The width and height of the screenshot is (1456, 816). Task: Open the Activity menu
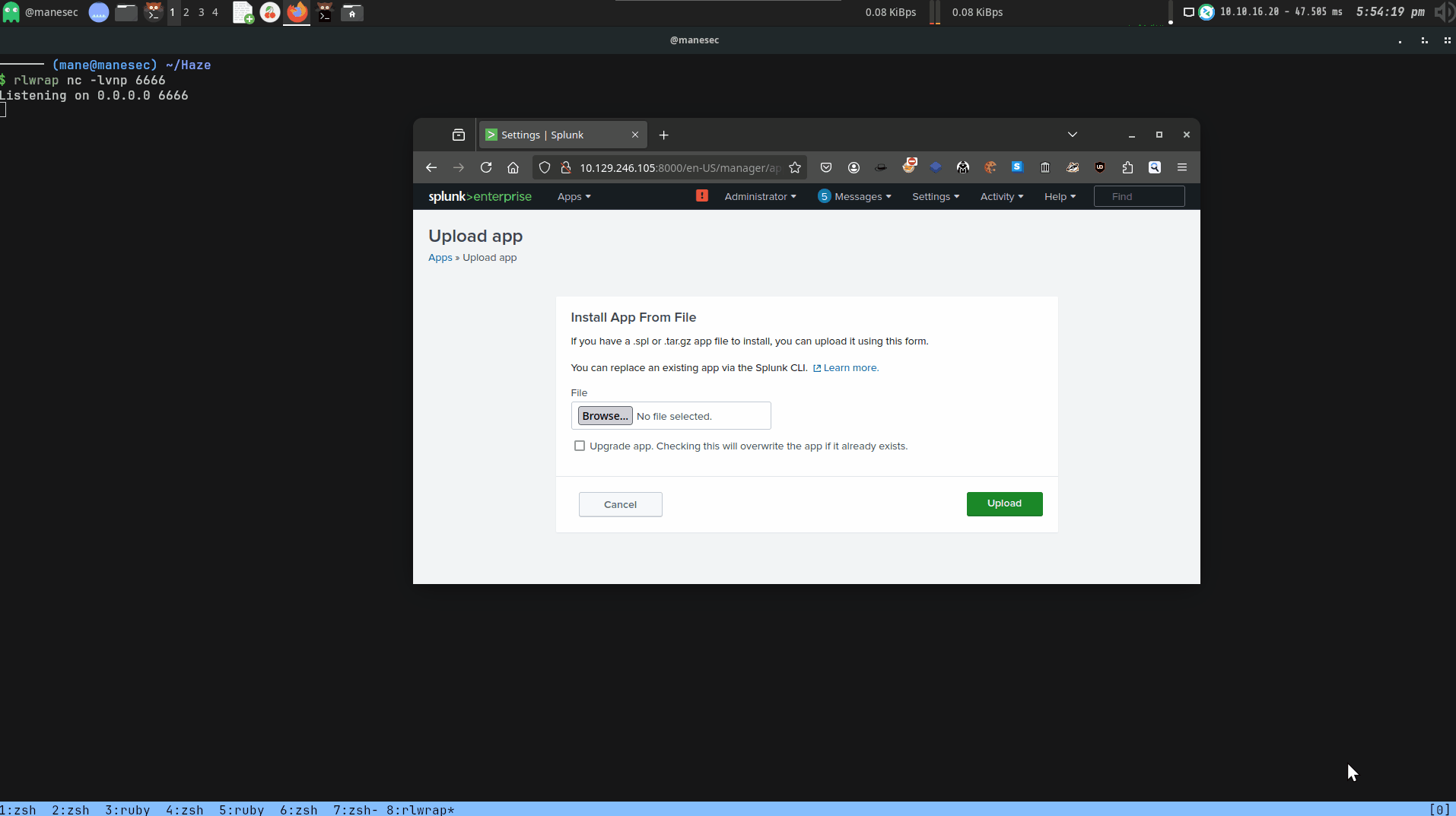point(1001,196)
